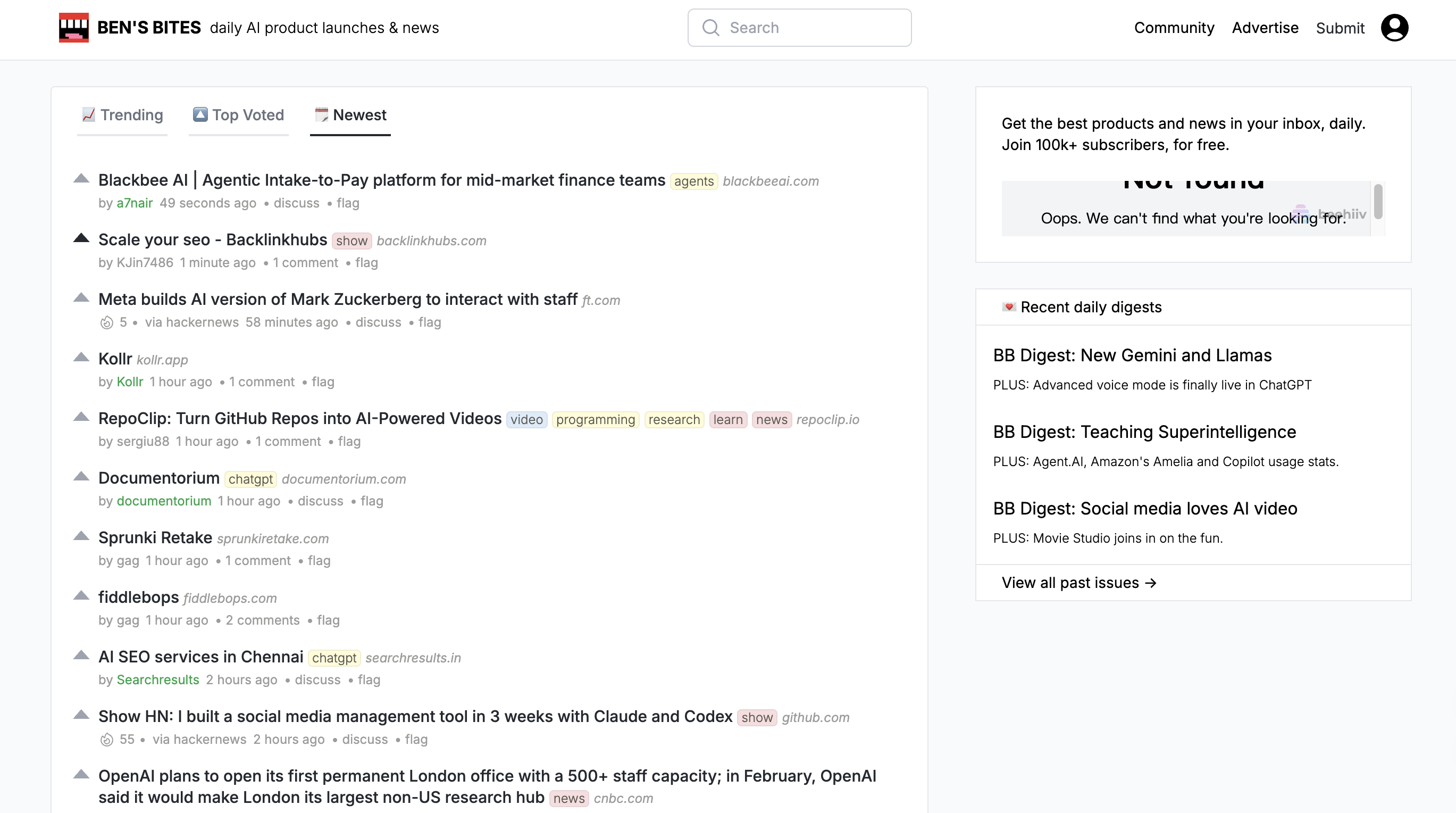
Task: Open BB Digest: Social media loves AI video
Action: coord(1145,508)
